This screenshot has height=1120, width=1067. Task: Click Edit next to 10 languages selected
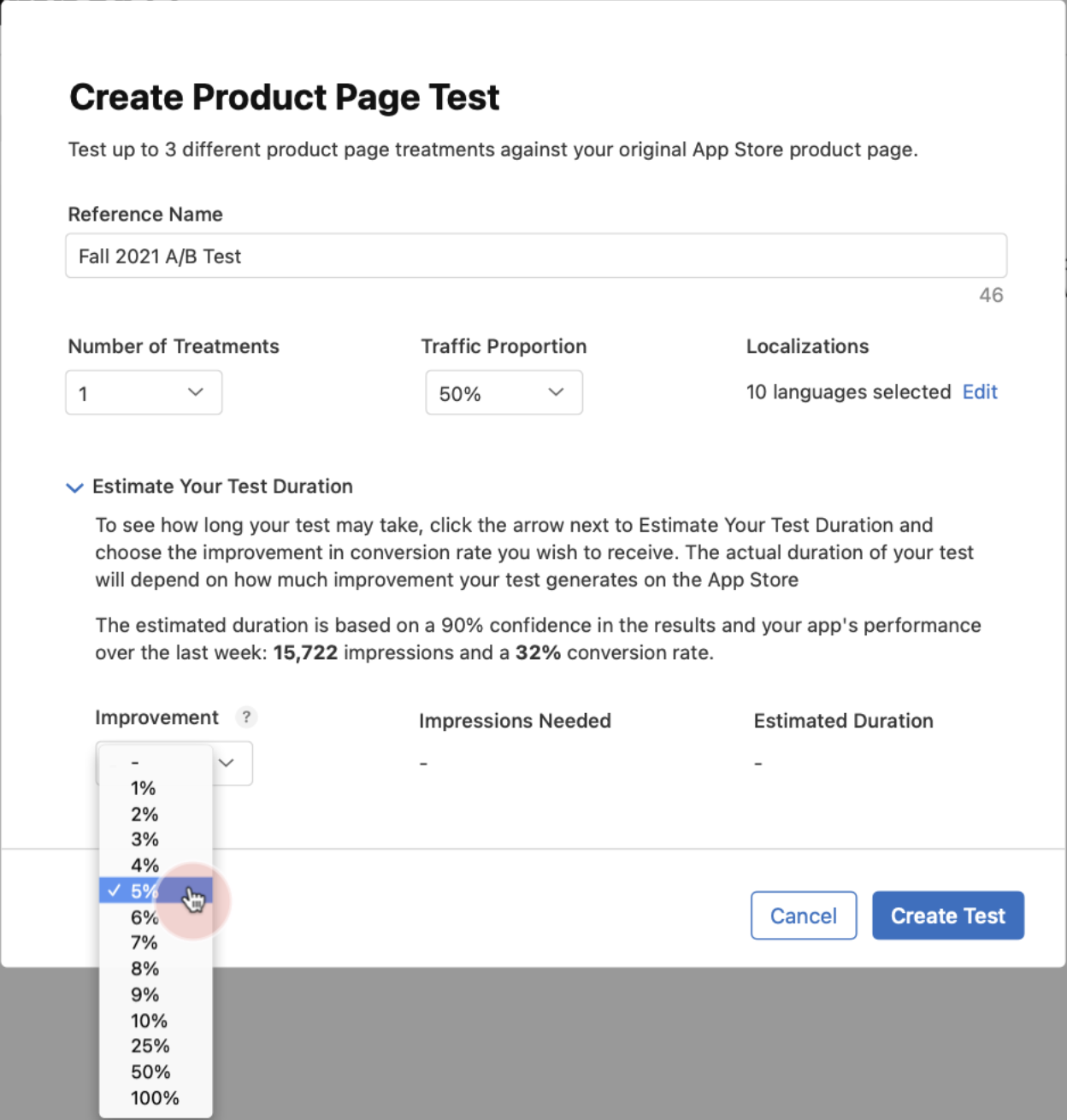(x=980, y=392)
